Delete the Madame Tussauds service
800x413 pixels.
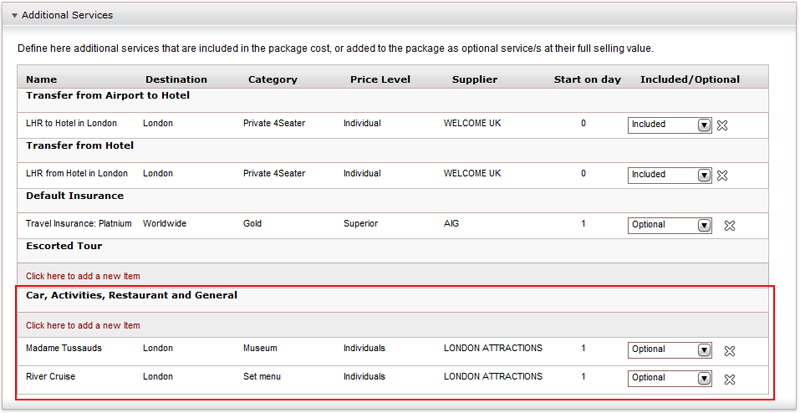click(x=730, y=351)
